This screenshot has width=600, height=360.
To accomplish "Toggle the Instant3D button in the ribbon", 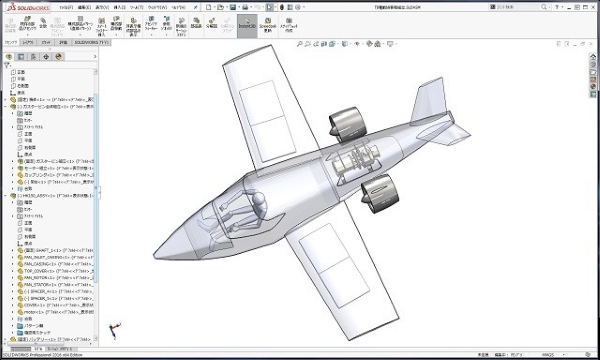I will click(247, 26).
